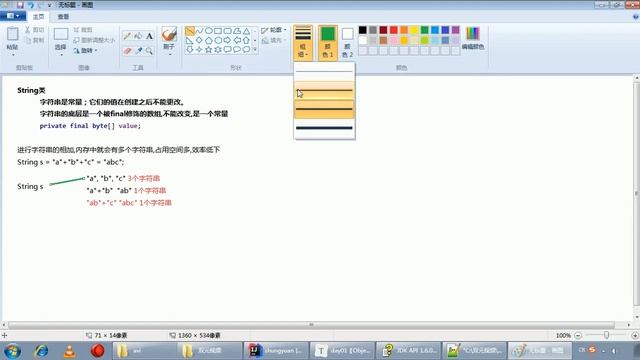
Task: Select the Down arrow shape
Action: click(190, 50)
